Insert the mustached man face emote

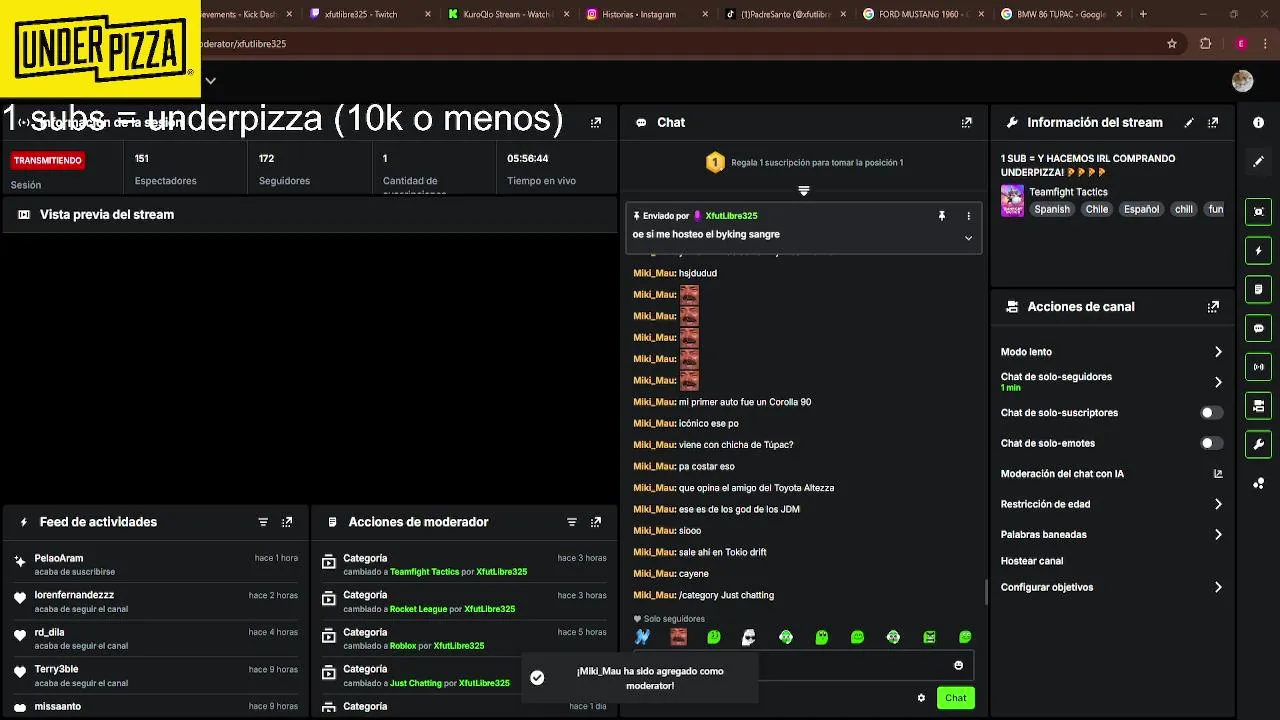coord(678,637)
